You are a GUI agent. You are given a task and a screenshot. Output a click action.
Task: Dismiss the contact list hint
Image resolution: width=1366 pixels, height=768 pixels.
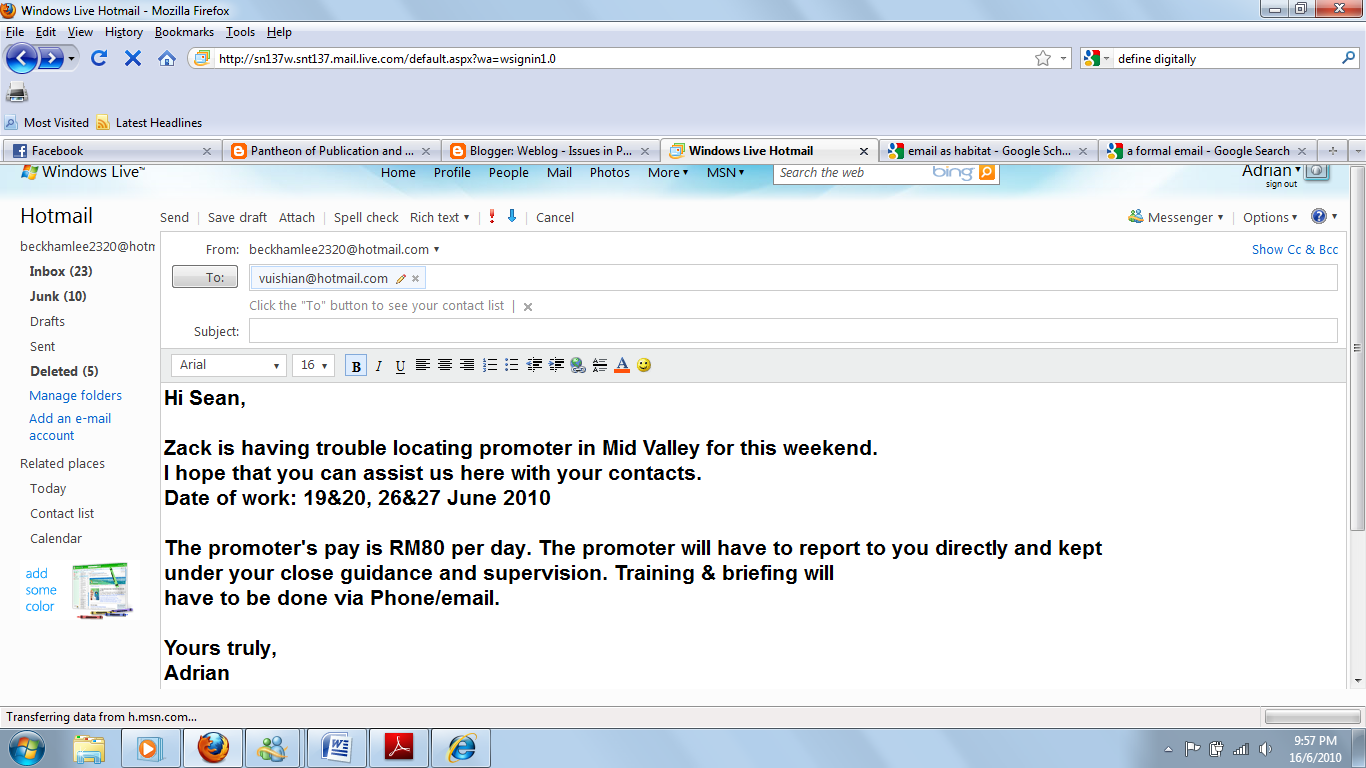pos(528,307)
